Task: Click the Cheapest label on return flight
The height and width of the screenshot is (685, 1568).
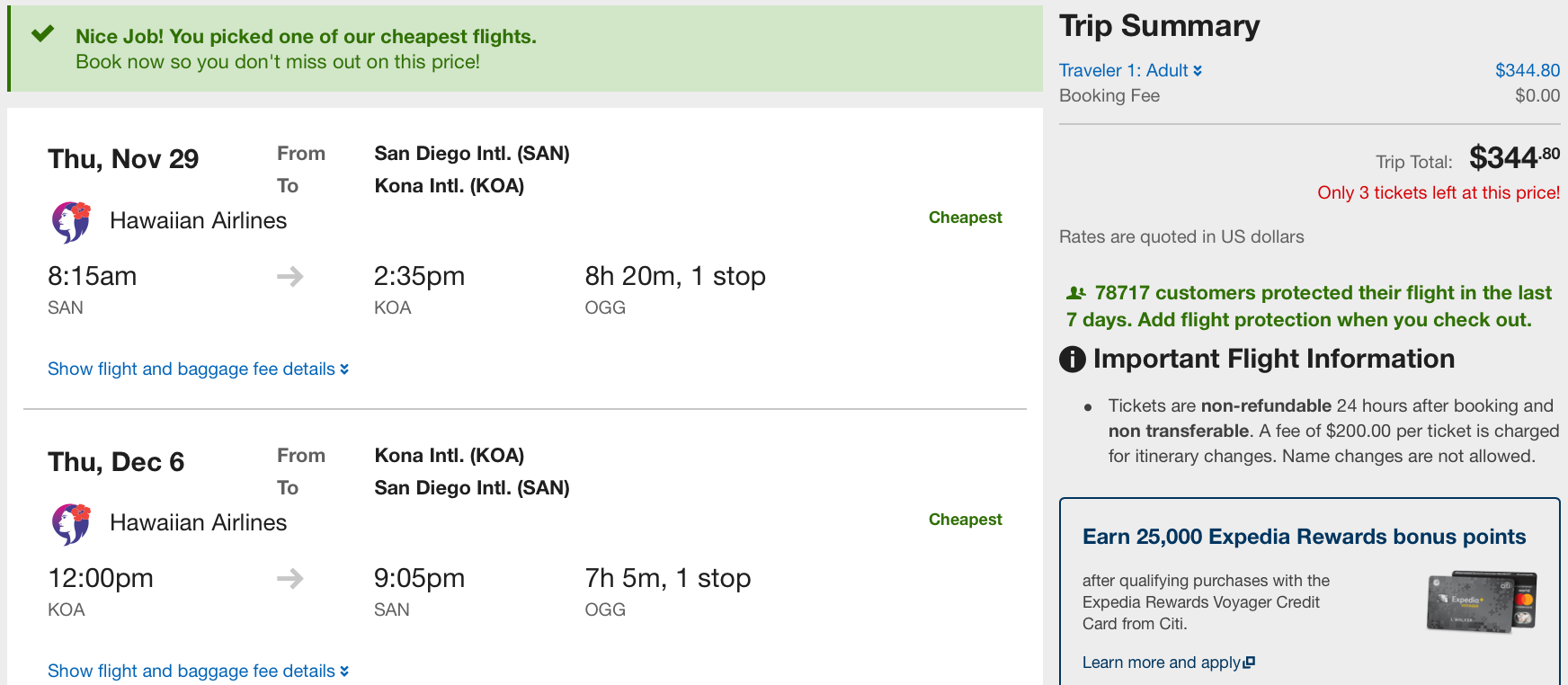Action: tap(965, 520)
